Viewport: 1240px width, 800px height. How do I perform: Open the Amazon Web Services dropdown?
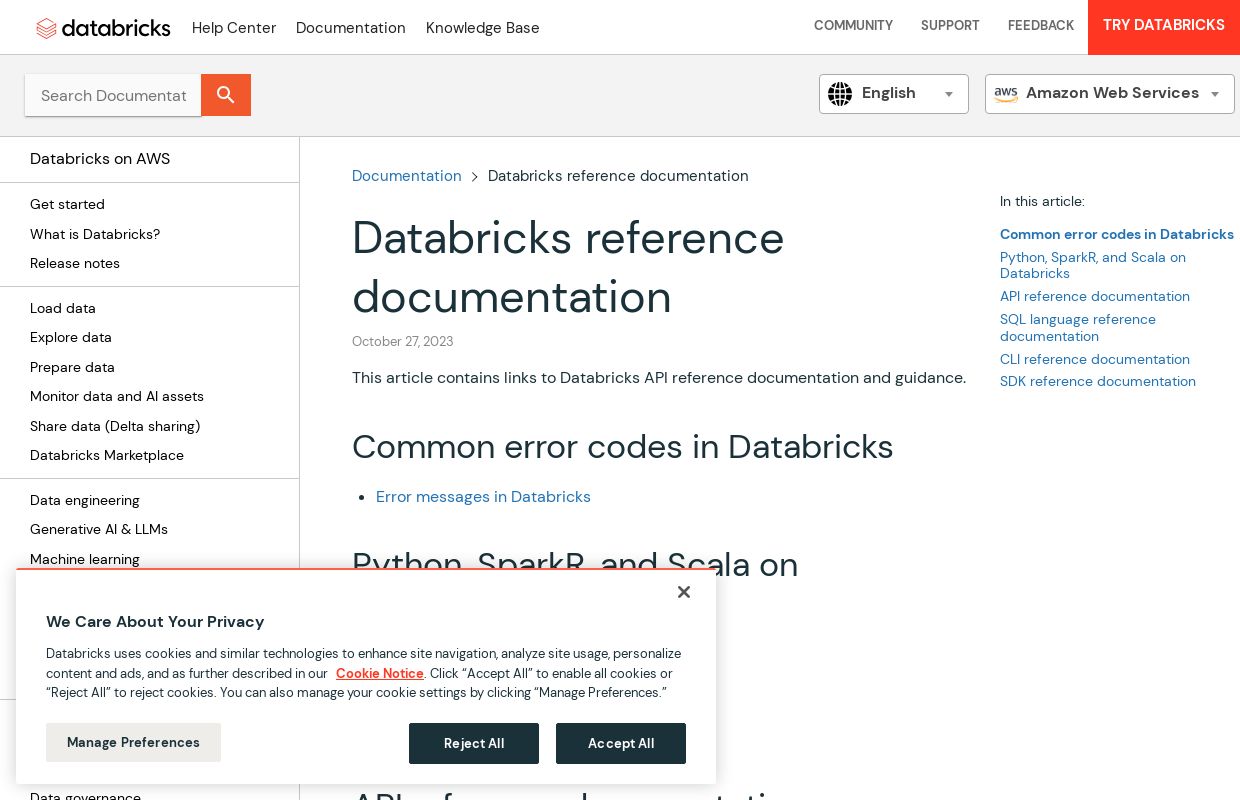tap(1110, 94)
